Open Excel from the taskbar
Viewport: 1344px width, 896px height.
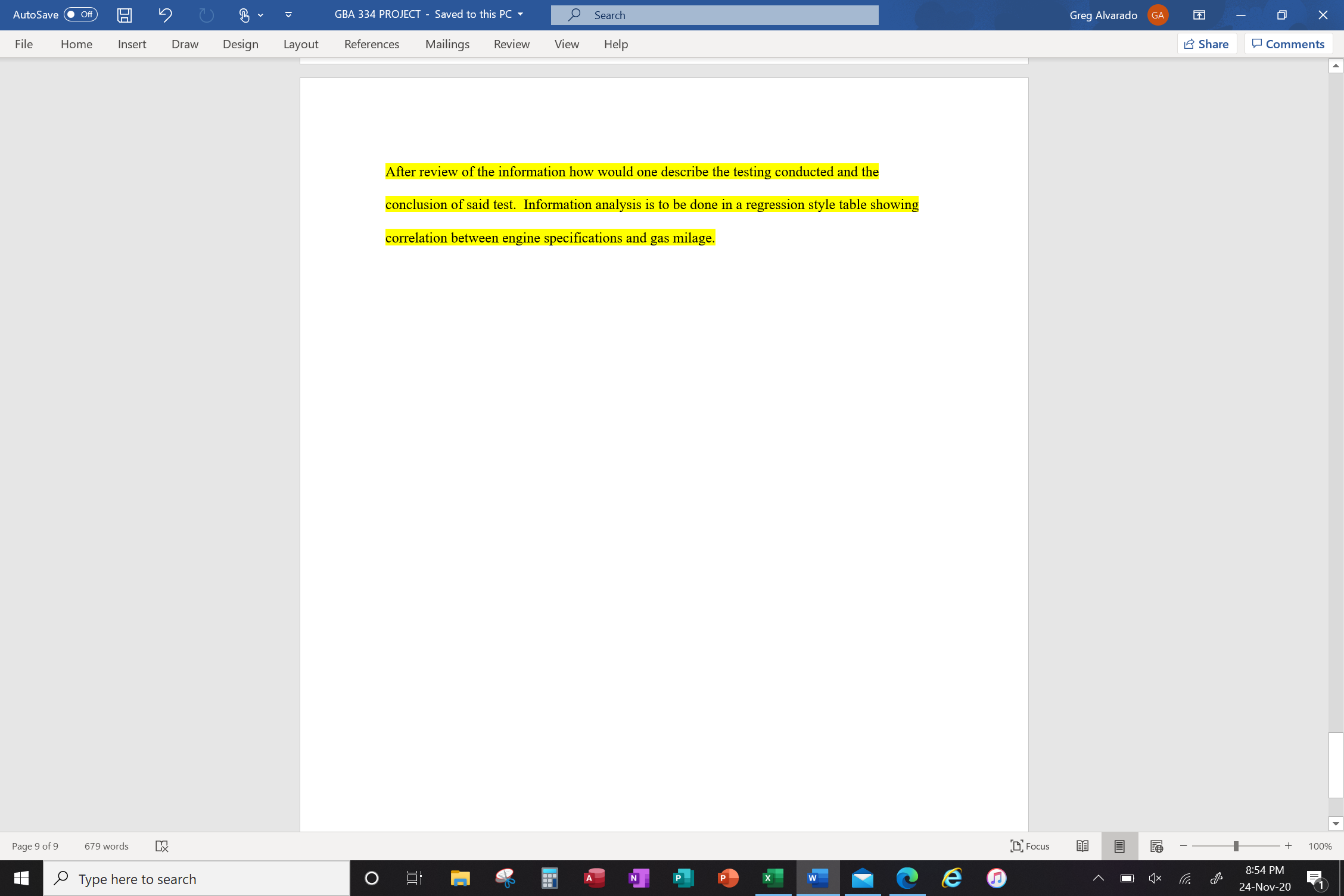(x=773, y=878)
